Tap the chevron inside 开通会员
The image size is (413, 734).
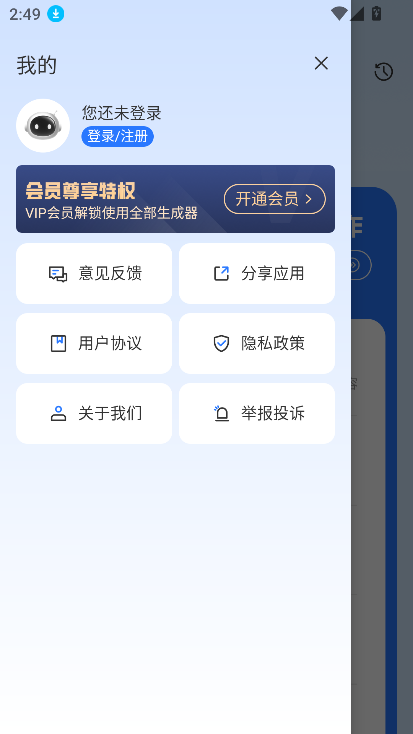point(309,199)
